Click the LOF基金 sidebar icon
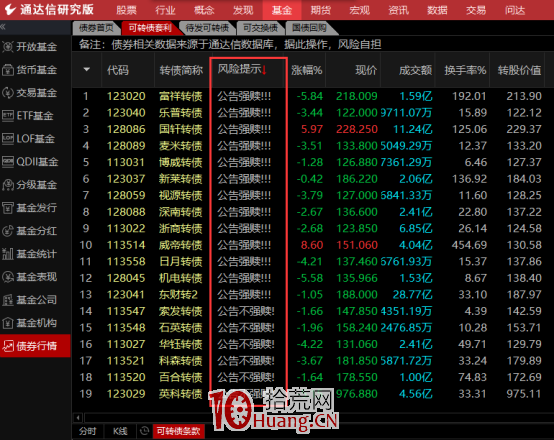 click(7, 139)
